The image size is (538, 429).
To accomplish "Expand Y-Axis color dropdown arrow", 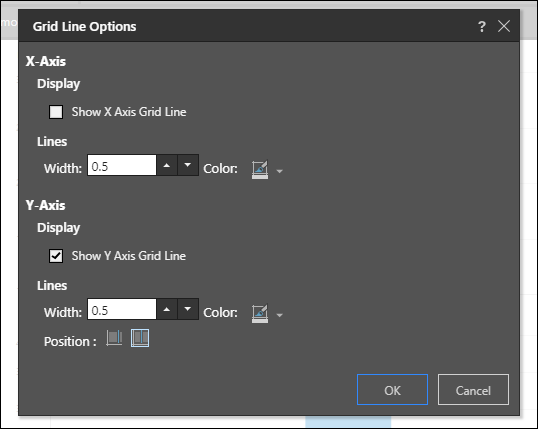I will pyautogui.click(x=280, y=315).
